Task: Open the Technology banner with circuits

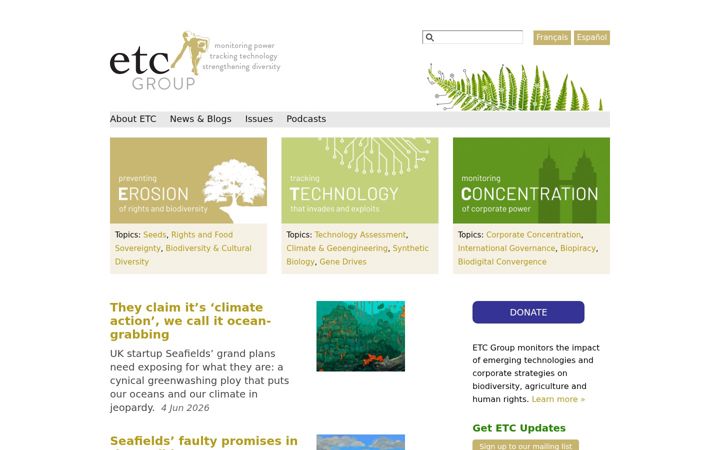Action: [360, 180]
